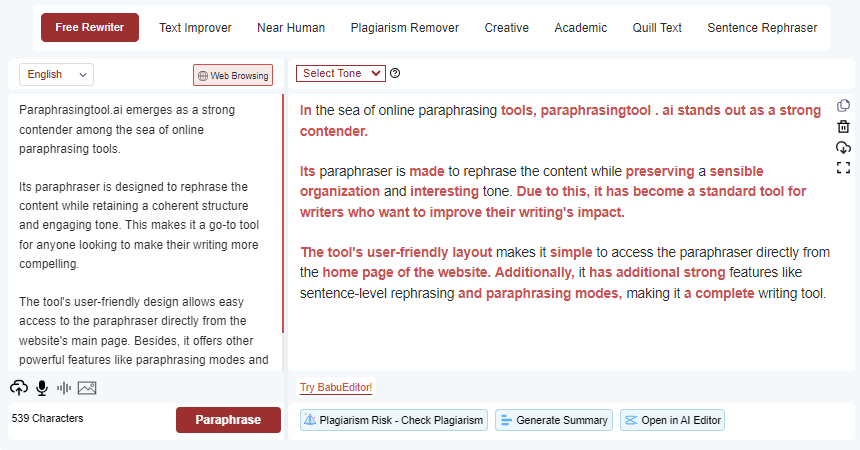Upload an image with picture icon

tap(87, 388)
